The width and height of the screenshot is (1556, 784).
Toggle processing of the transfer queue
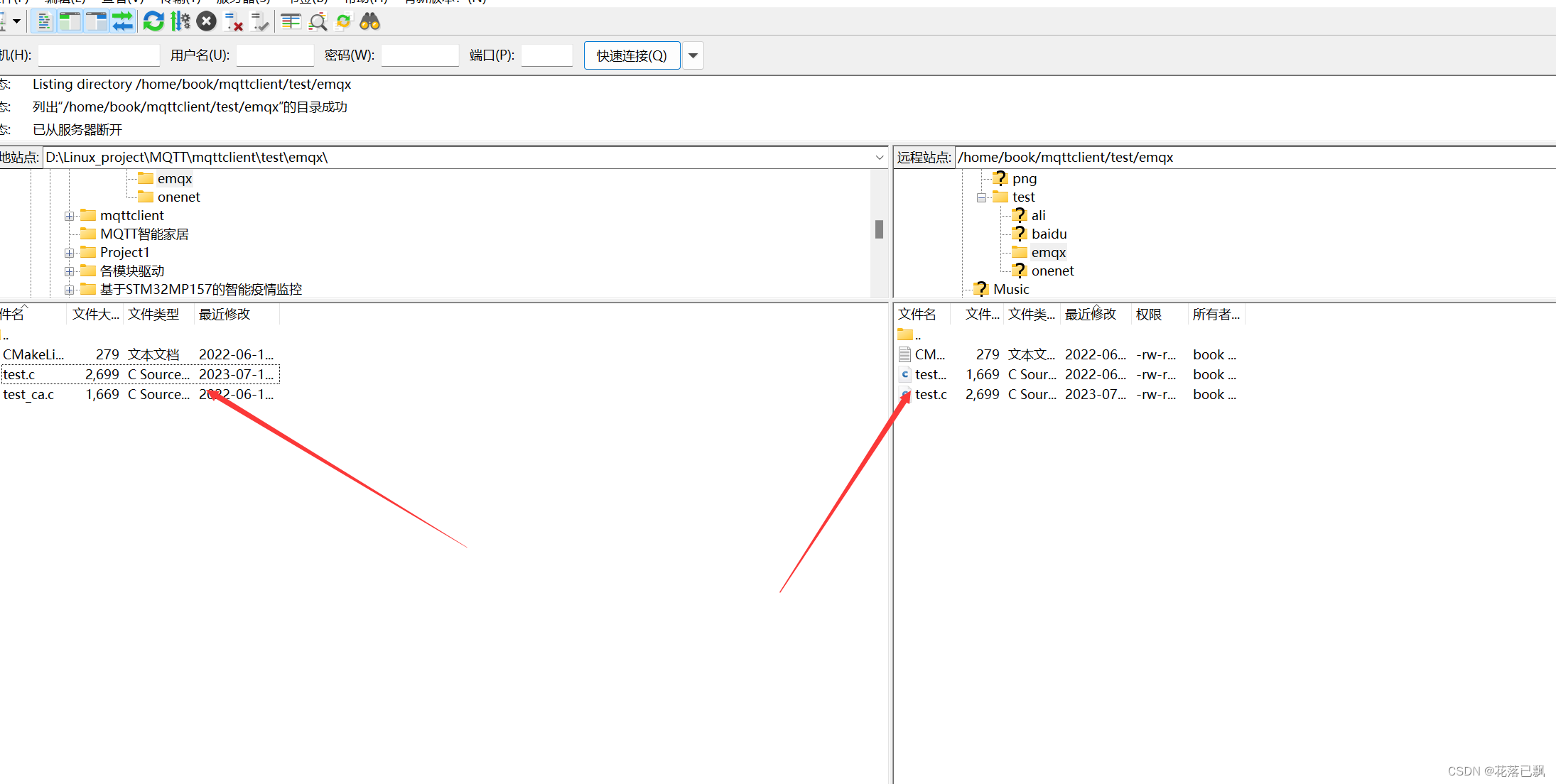click(180, 22)
